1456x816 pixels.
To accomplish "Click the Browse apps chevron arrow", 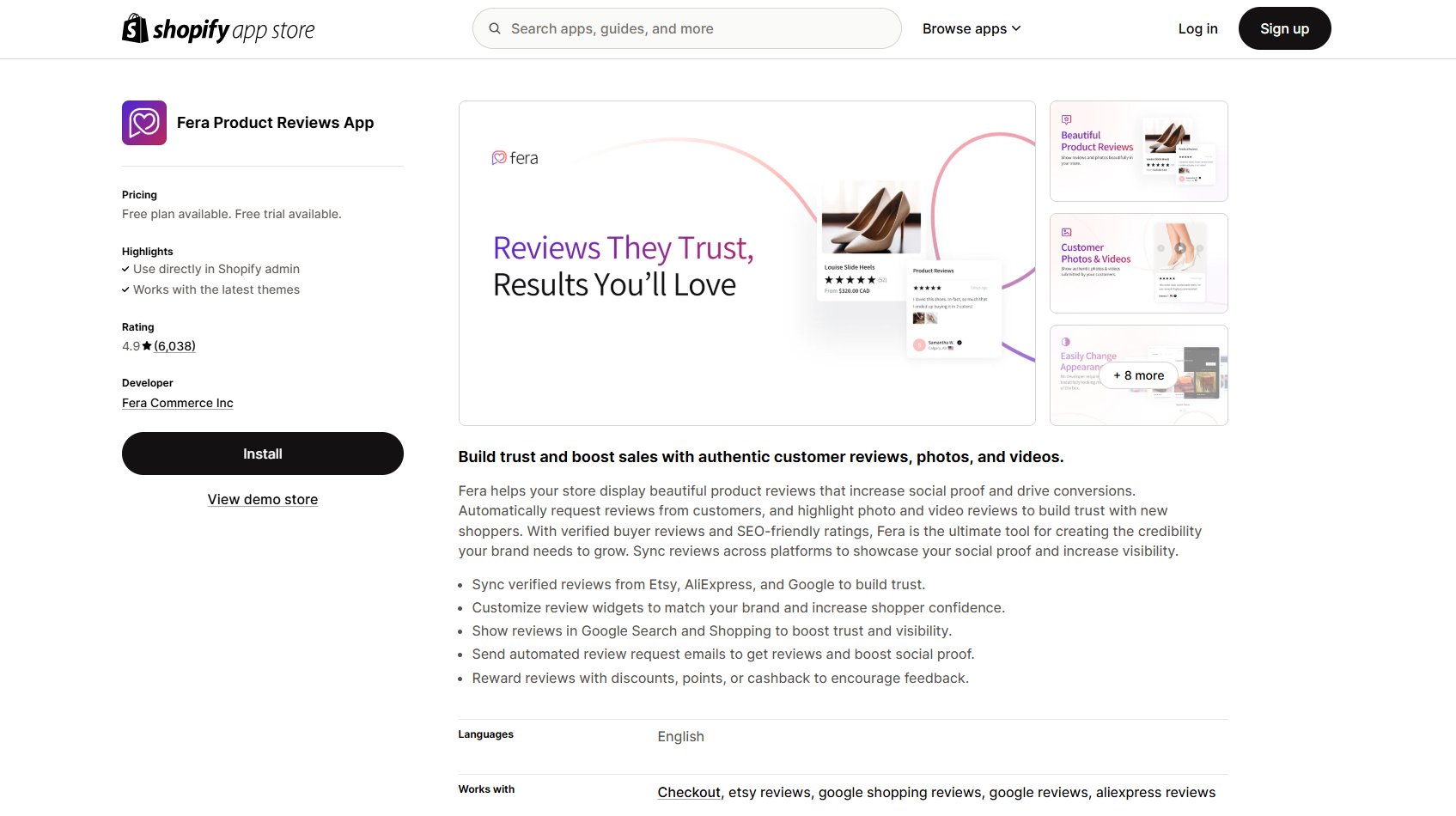I will click(1016, 28).
